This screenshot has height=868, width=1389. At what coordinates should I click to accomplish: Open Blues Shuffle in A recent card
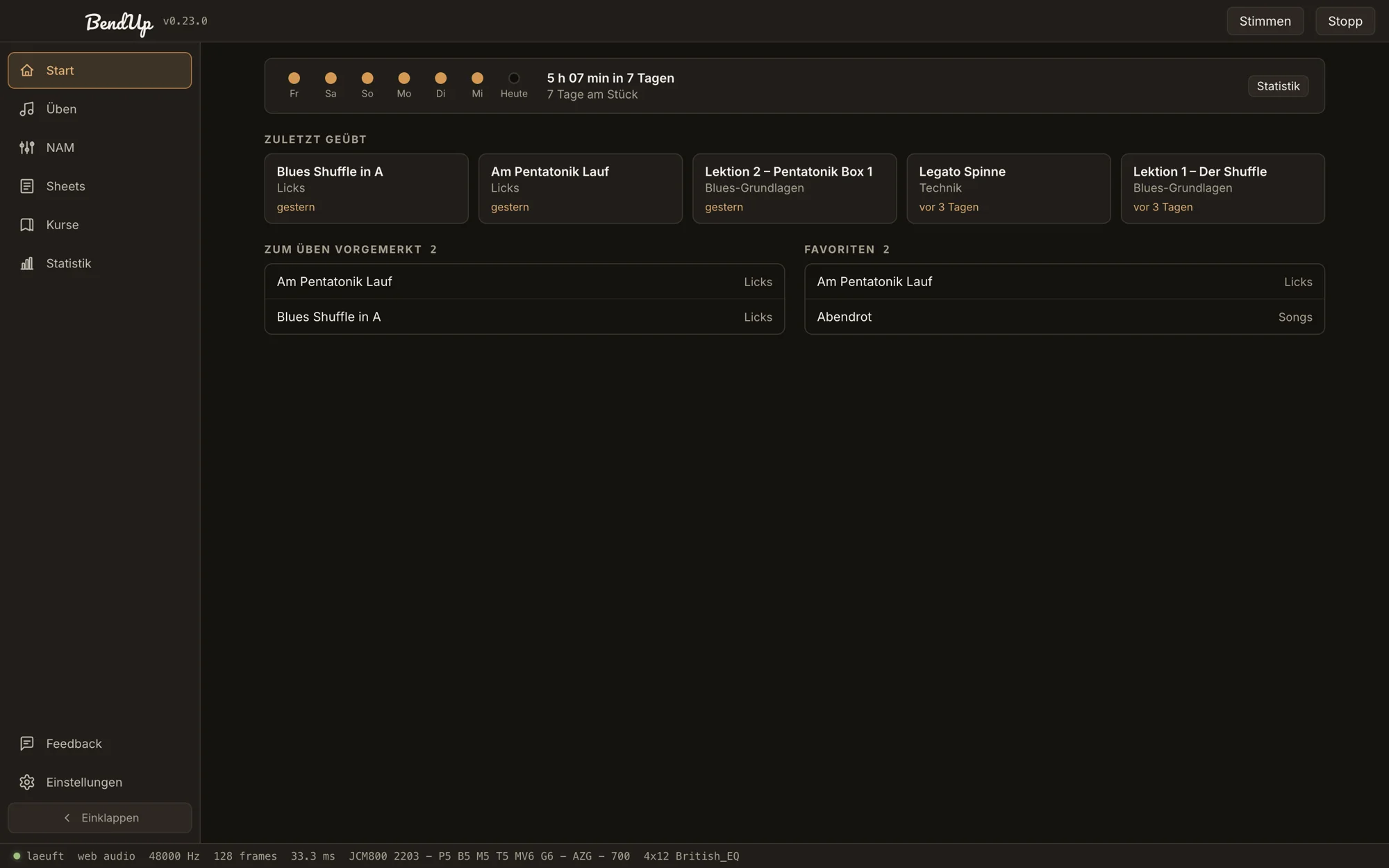(366, 188)
